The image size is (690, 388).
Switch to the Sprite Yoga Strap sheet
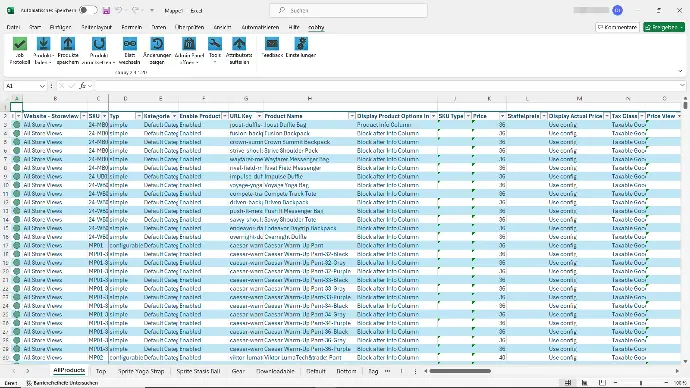[x=141, y=371]
